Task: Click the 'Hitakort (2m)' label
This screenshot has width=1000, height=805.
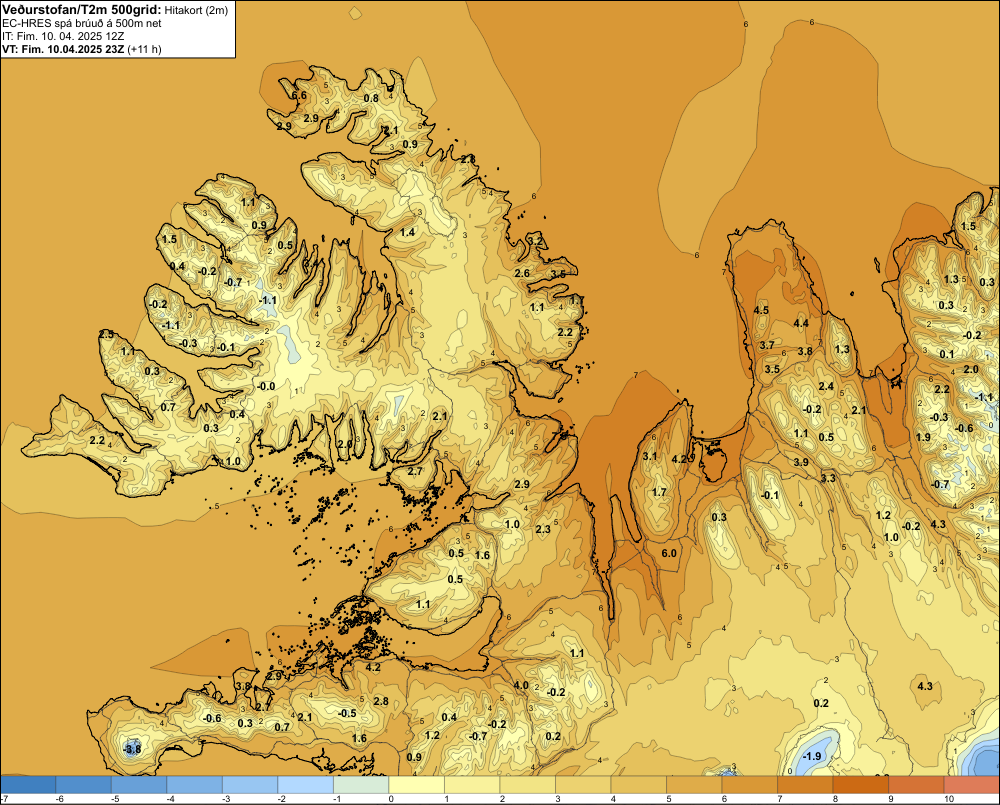Action: [x=196, y=10]
